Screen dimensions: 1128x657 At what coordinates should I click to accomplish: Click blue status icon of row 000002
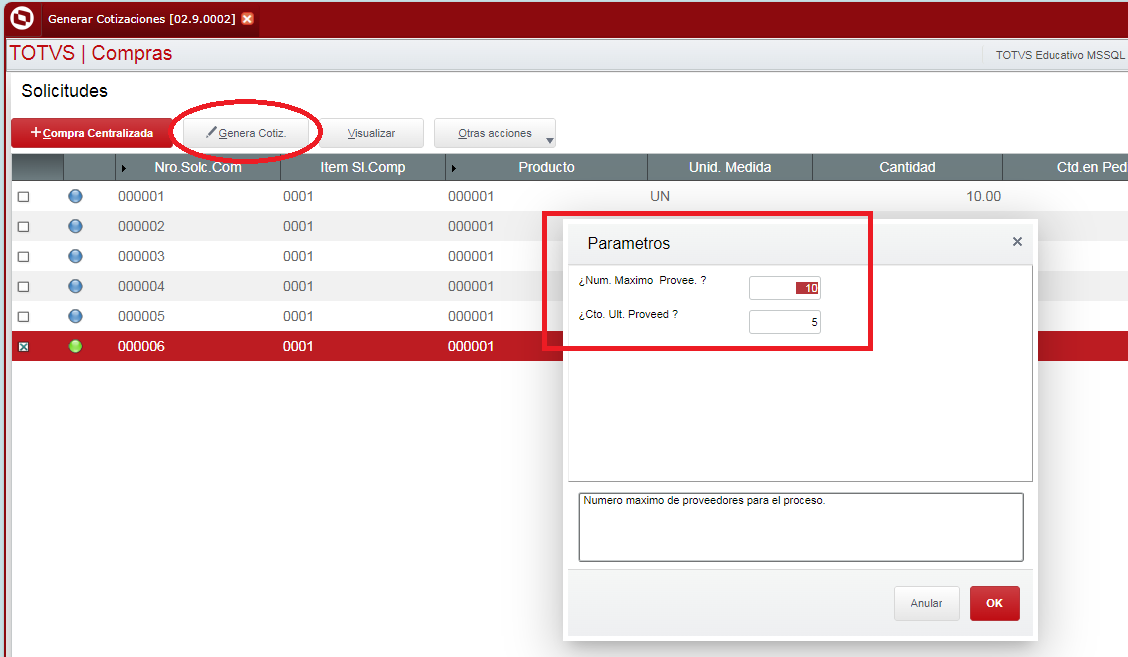(x=76, y=226)
